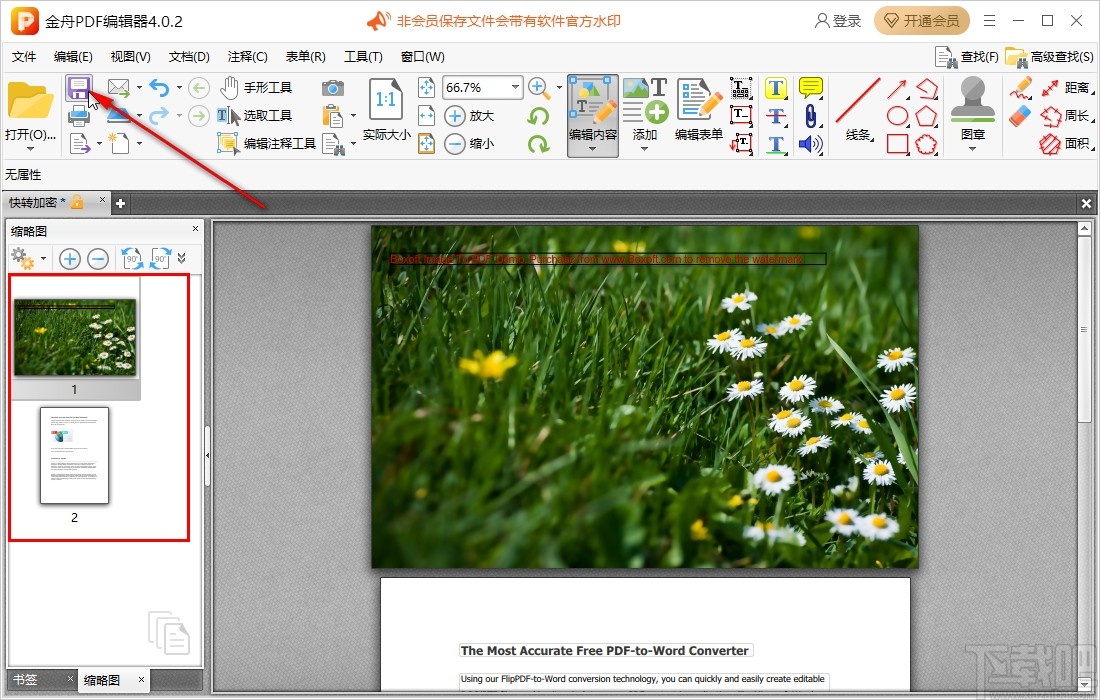Open the 文件 menu

24,57
